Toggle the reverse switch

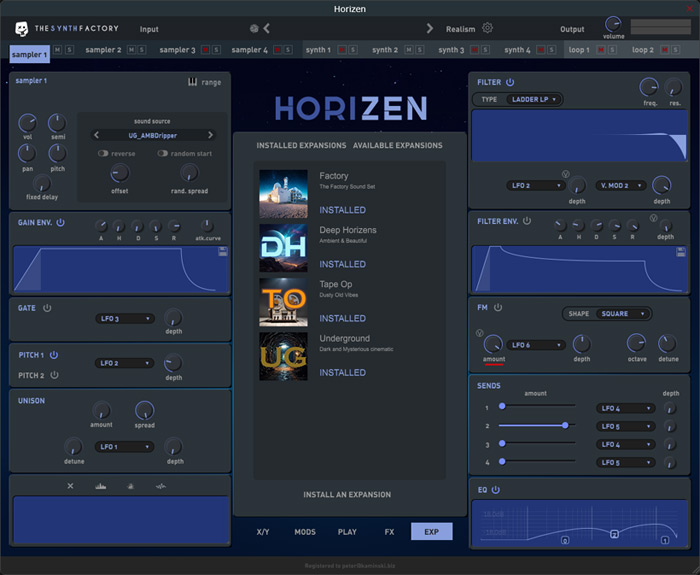103,153
